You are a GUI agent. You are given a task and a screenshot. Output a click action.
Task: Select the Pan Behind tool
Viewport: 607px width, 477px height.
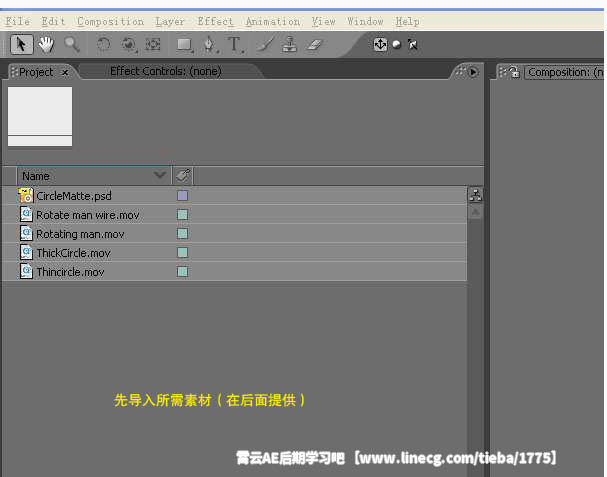[153, 45]
